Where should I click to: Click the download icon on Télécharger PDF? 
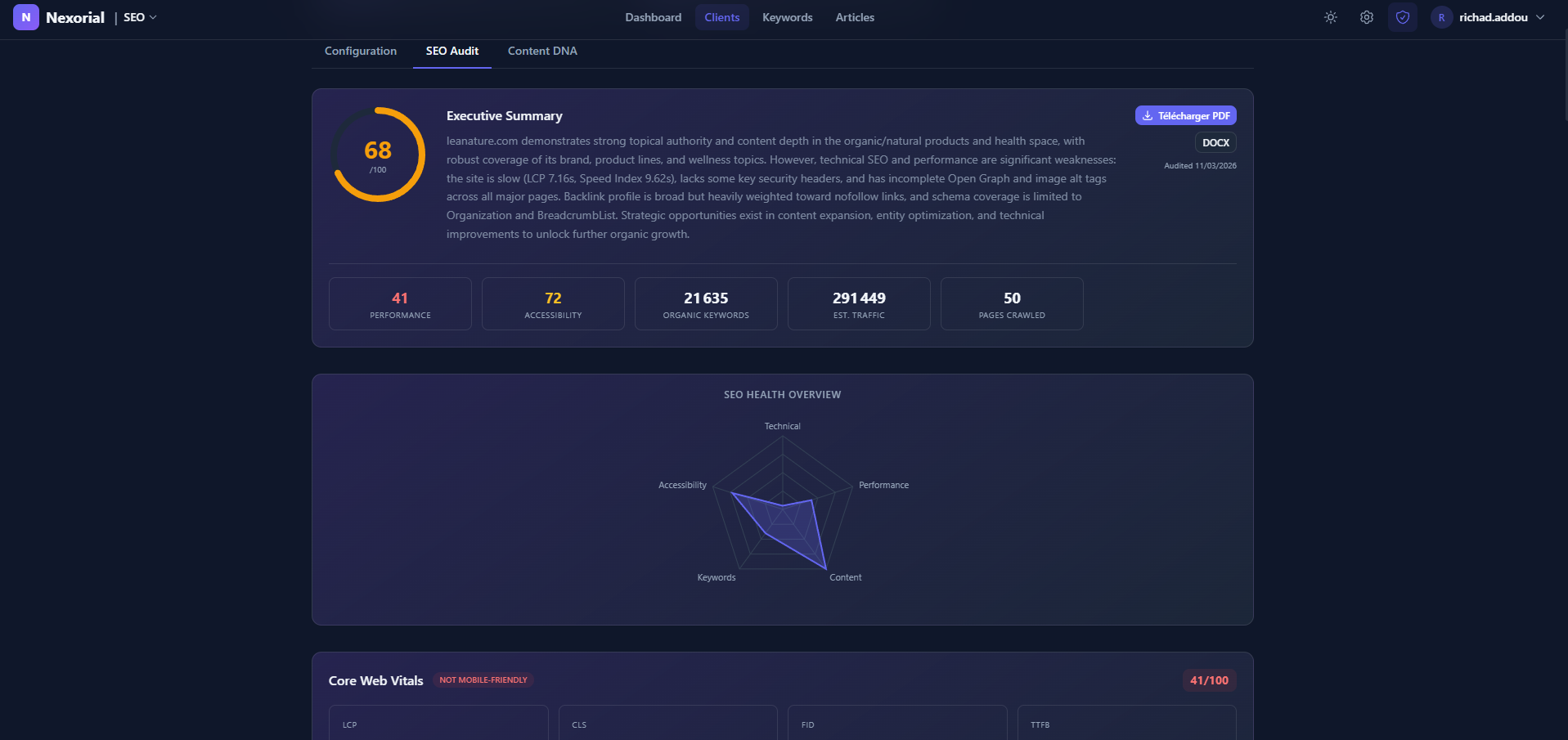(1148, 115)
